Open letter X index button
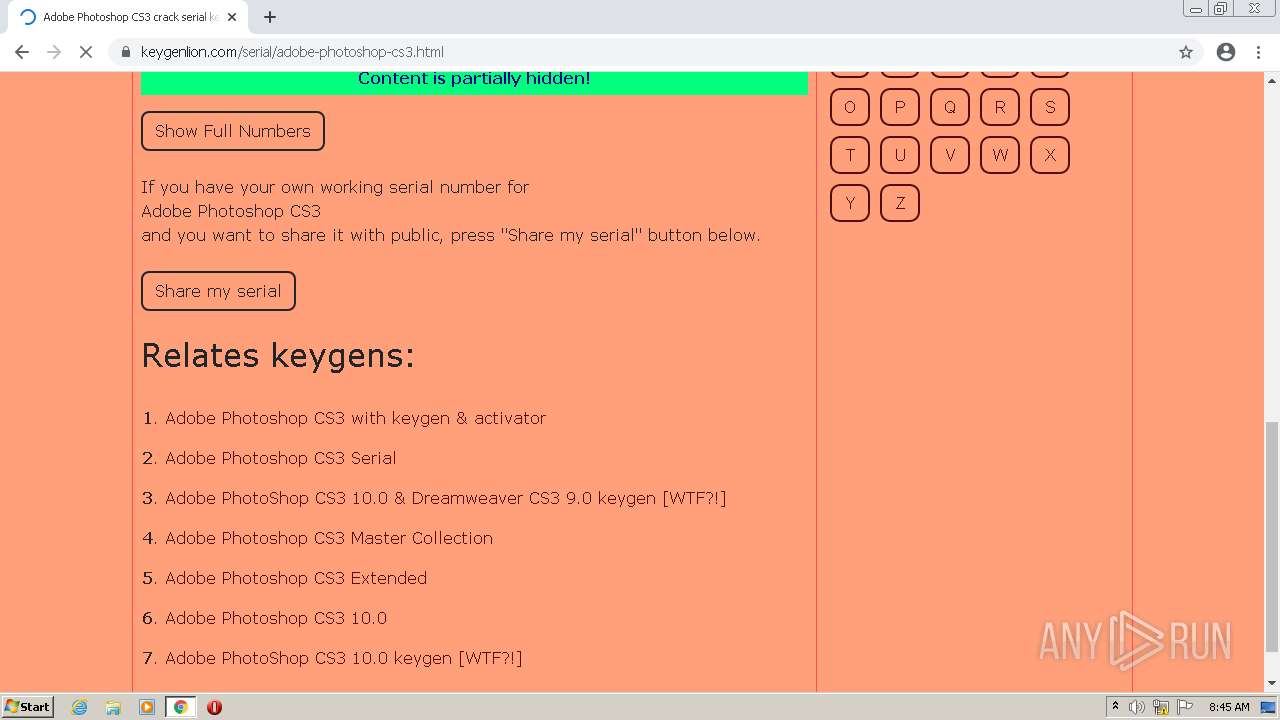 pos(1050,155)
